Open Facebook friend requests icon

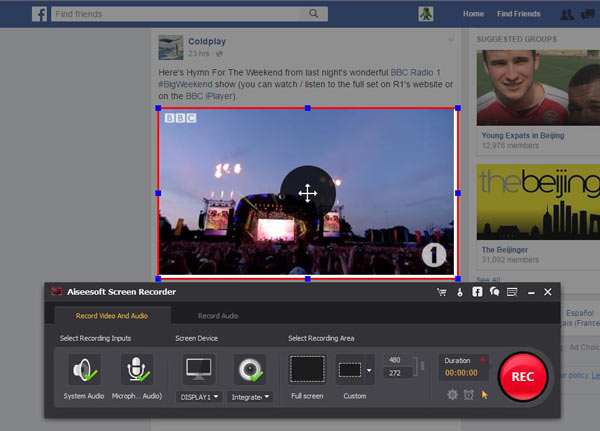567,15
